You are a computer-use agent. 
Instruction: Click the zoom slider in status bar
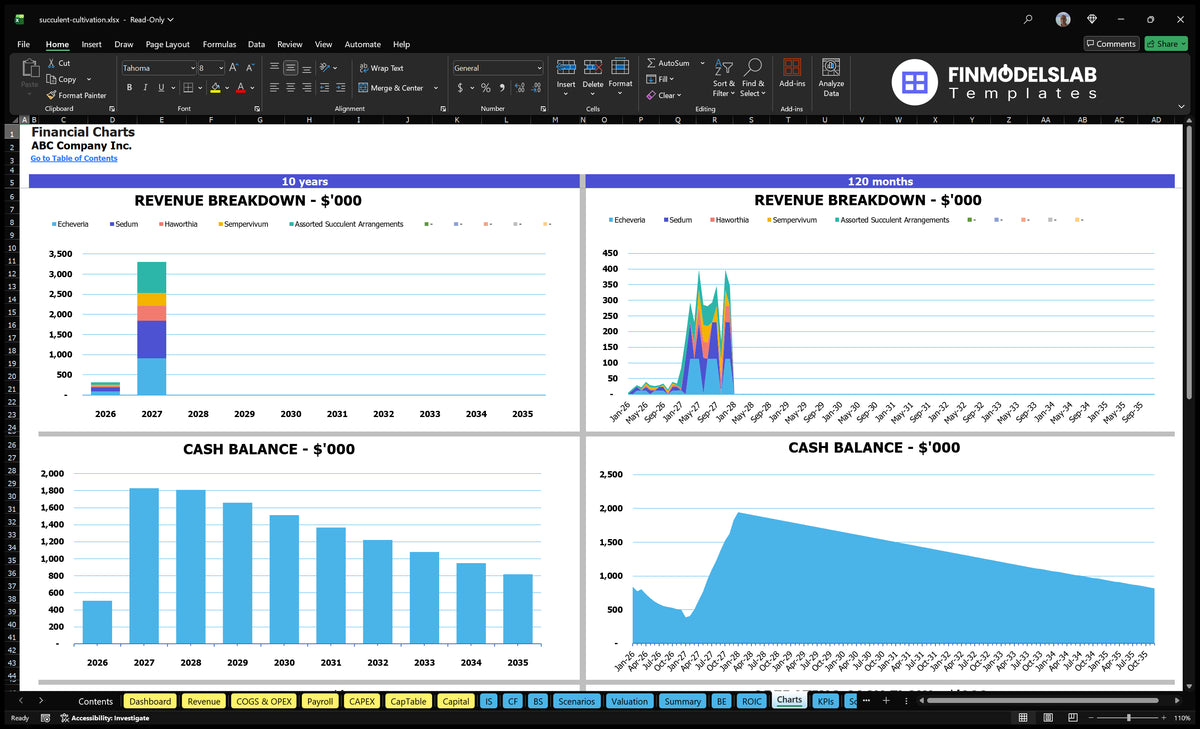click(1129, 718)
